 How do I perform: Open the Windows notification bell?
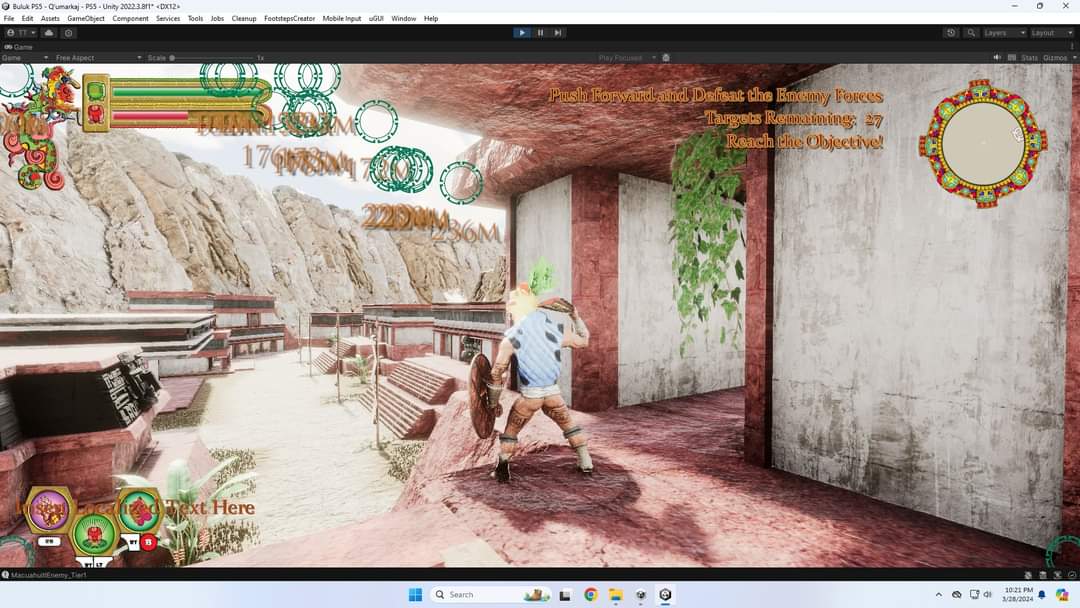pos(1042,594)
